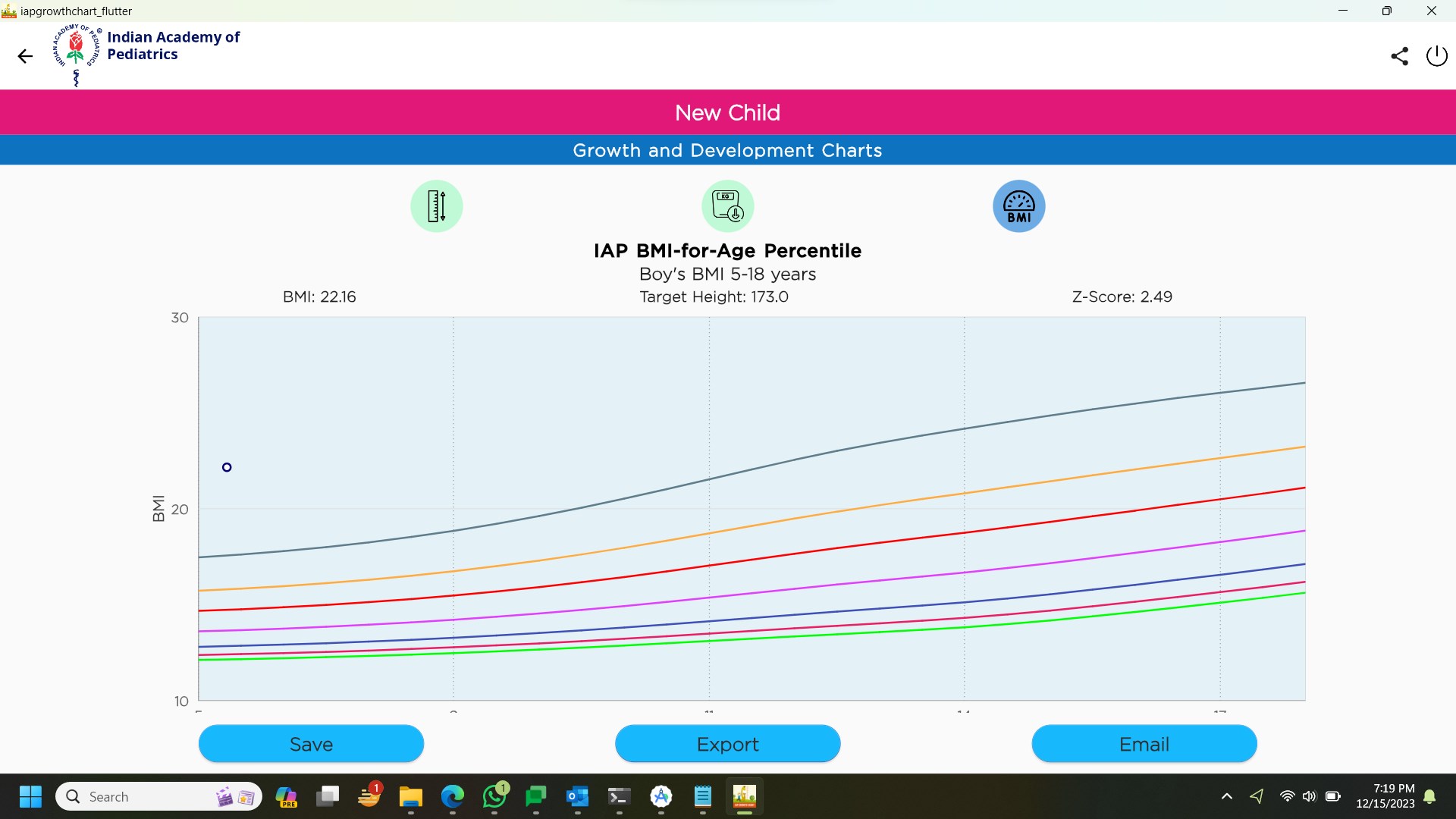The width and height of the screenshot is (1456, 819).
Task: Click the Z-Score: 2.49 value
Action: 1122,297
